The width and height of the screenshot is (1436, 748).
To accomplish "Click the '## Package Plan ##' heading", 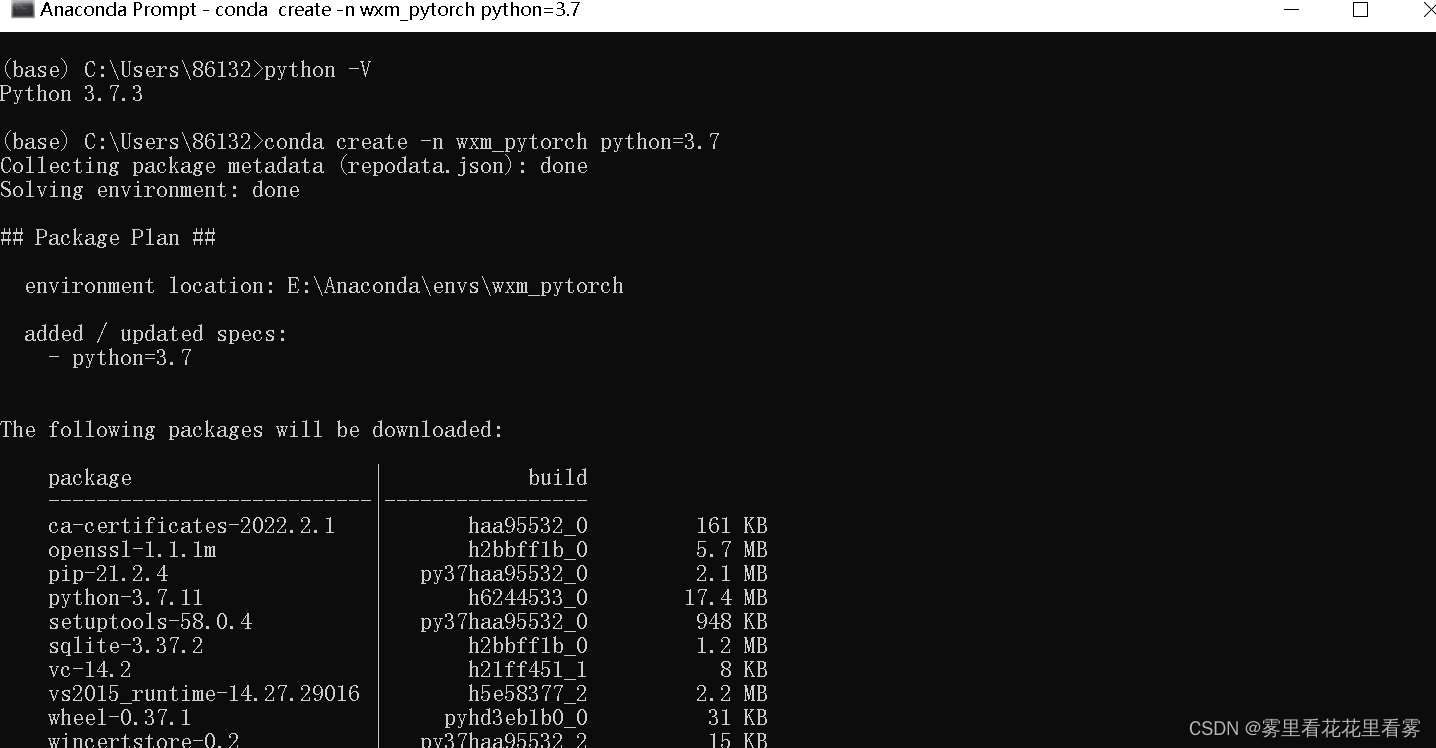I will tap(108, 238).
